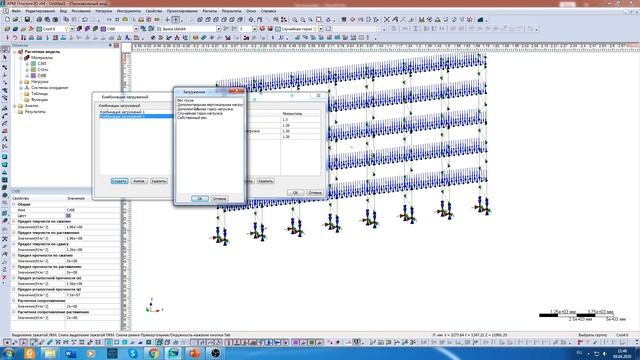Expand the Системы координат tree node
Screen dimensions: 640x360
[x=21, y=87]
